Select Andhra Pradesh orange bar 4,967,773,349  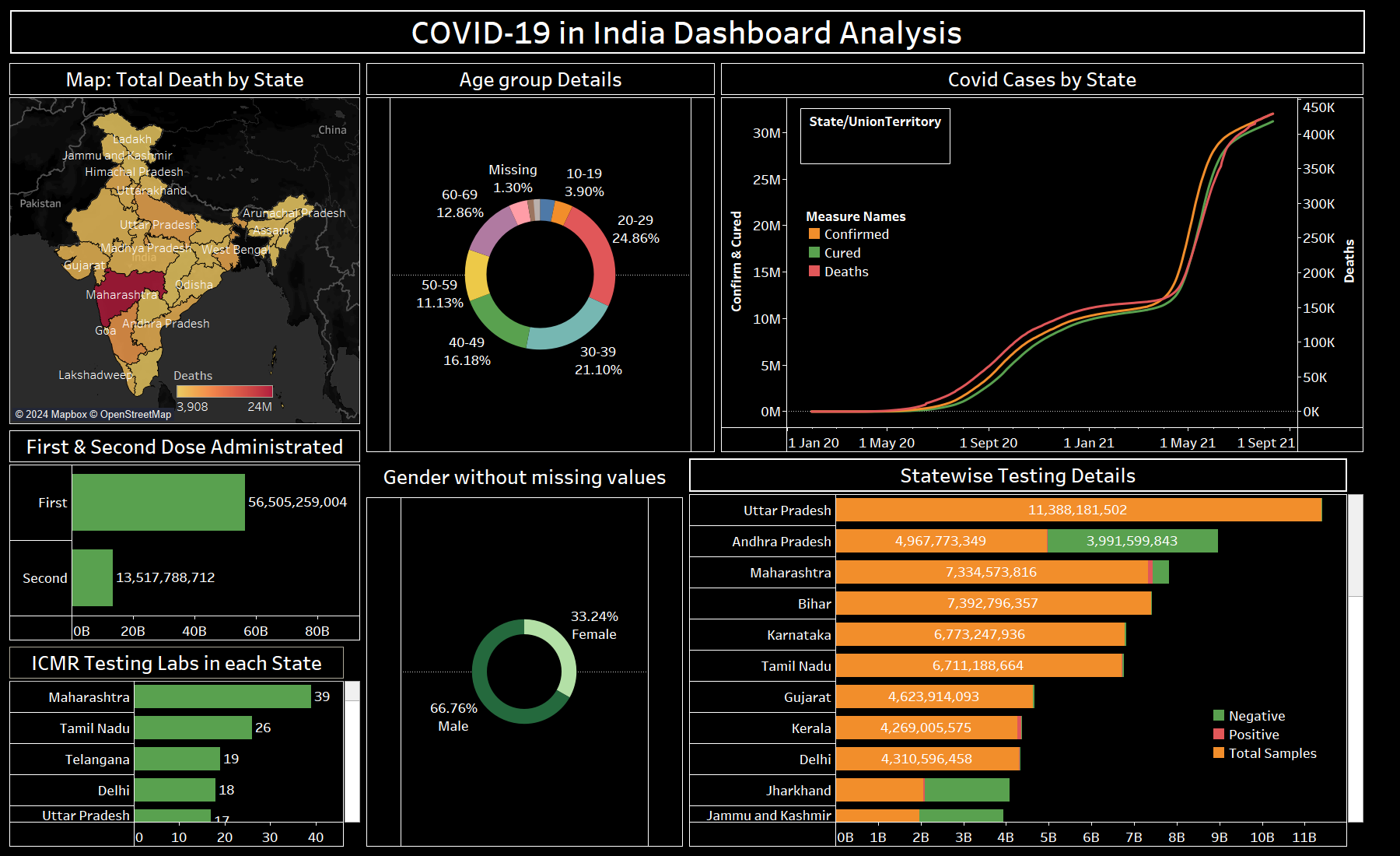(941, 541)
